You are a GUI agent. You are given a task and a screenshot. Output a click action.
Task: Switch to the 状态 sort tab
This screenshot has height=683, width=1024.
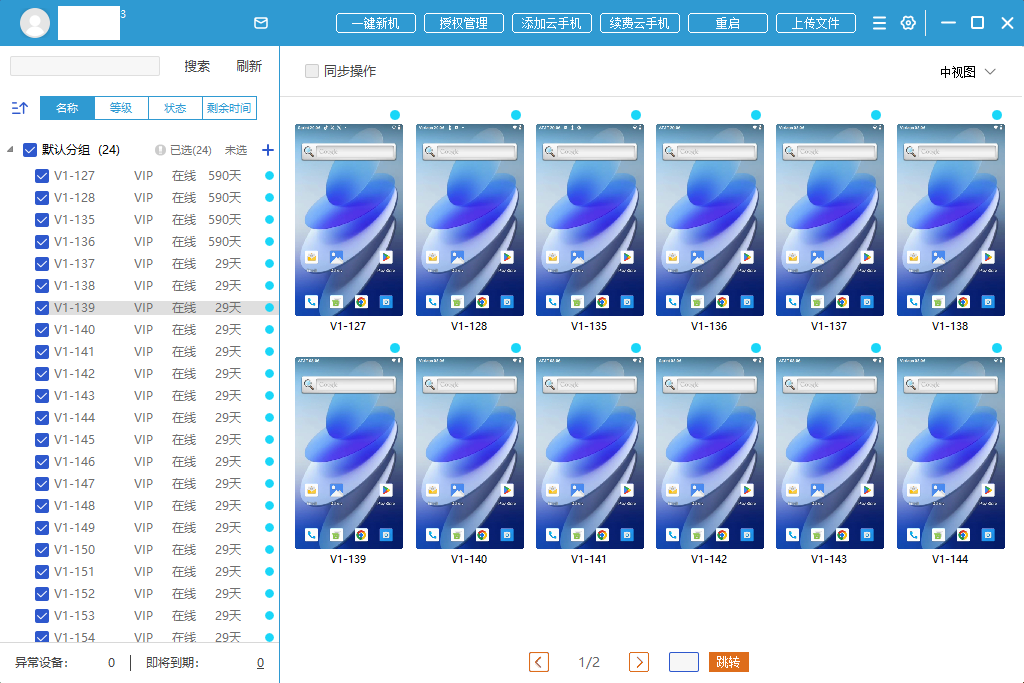point(175,108)
